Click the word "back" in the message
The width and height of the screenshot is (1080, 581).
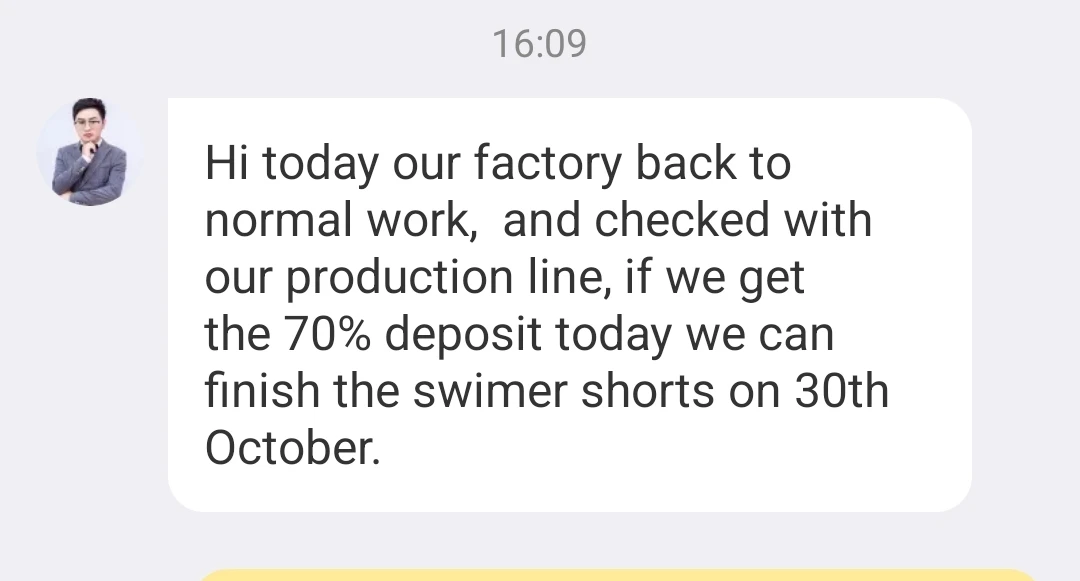[680, 163]
